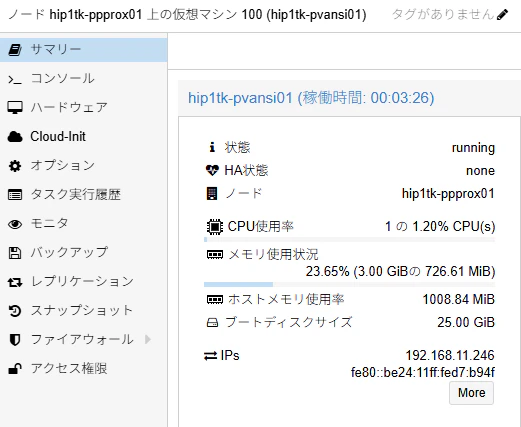
Task: Open the スナップショット menu item
Action: pyautogui.click(x=83, y=311)
